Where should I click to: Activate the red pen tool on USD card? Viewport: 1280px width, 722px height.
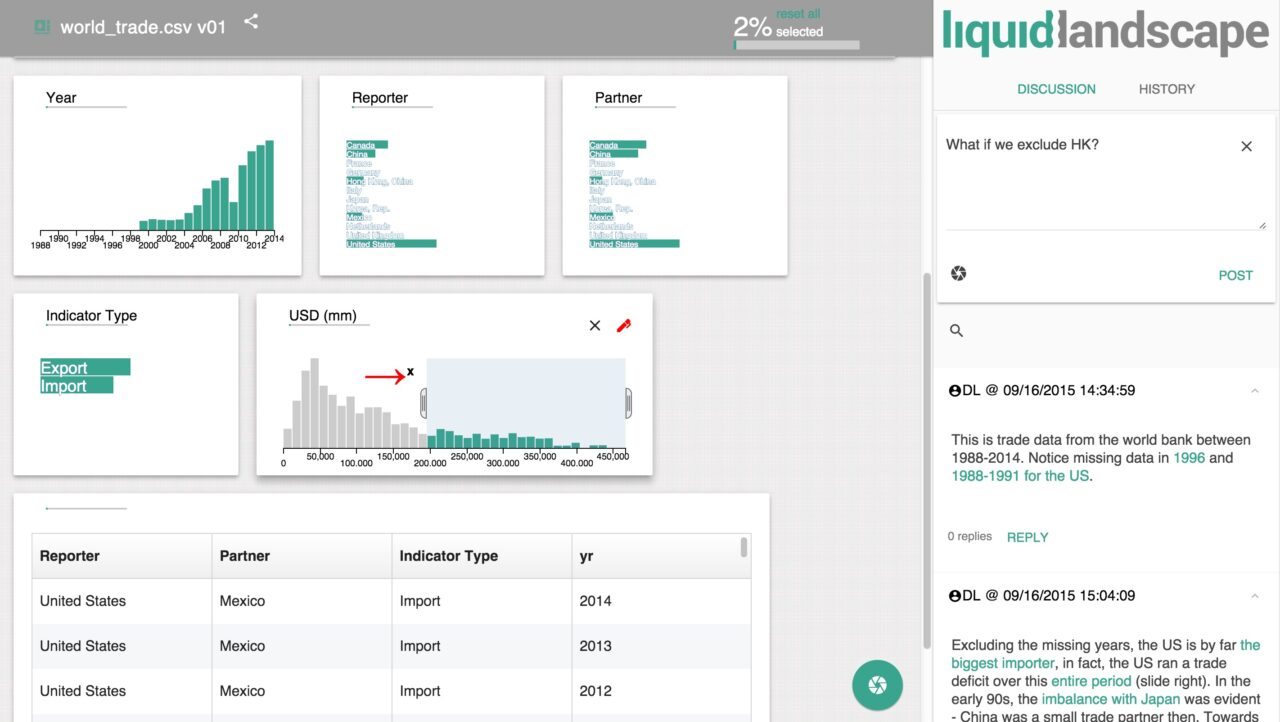[624, 325]
